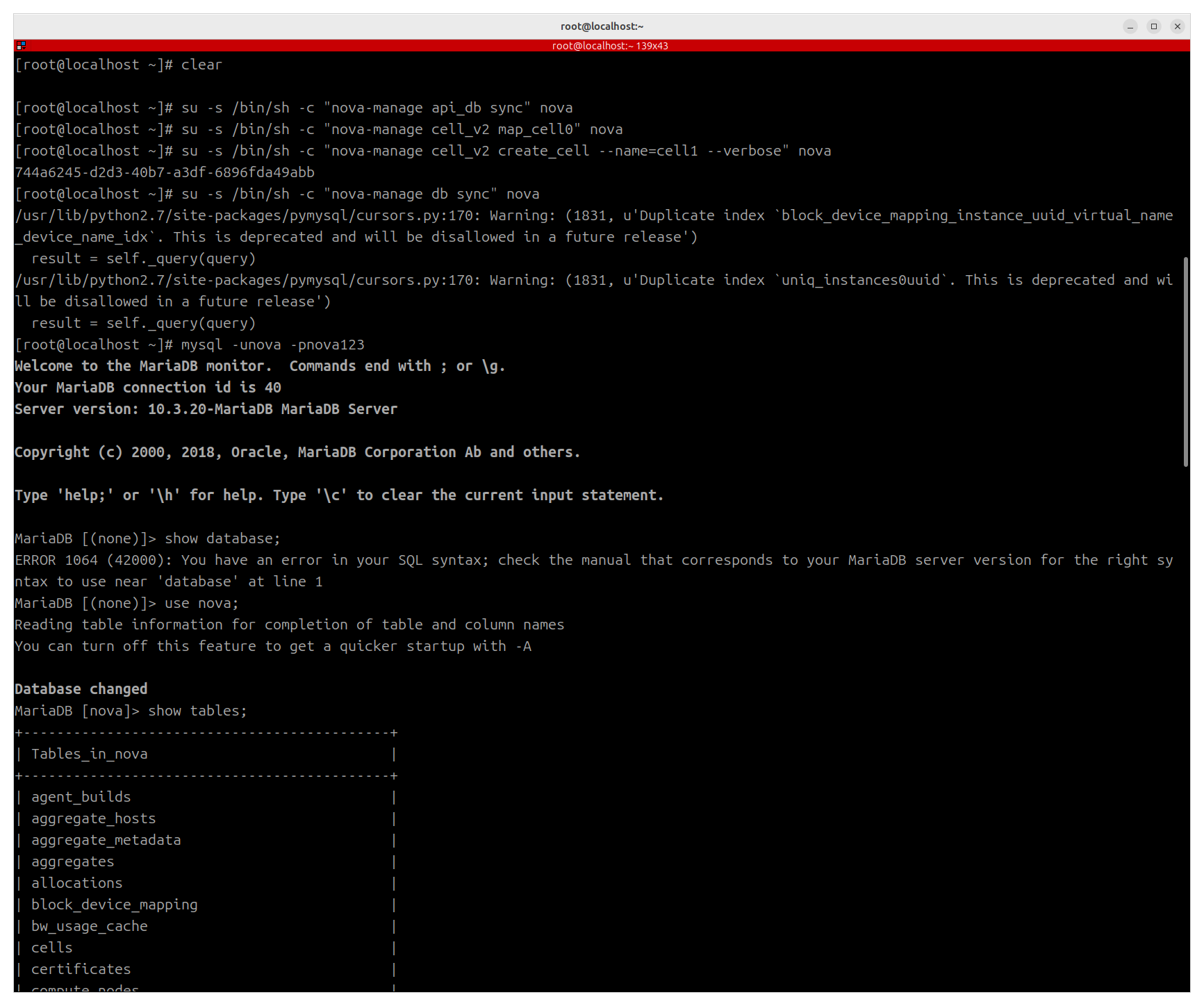Click the 'use nova;' command
The height and width of the screenshot is (1006, 1204).
(x=201, y=603)
